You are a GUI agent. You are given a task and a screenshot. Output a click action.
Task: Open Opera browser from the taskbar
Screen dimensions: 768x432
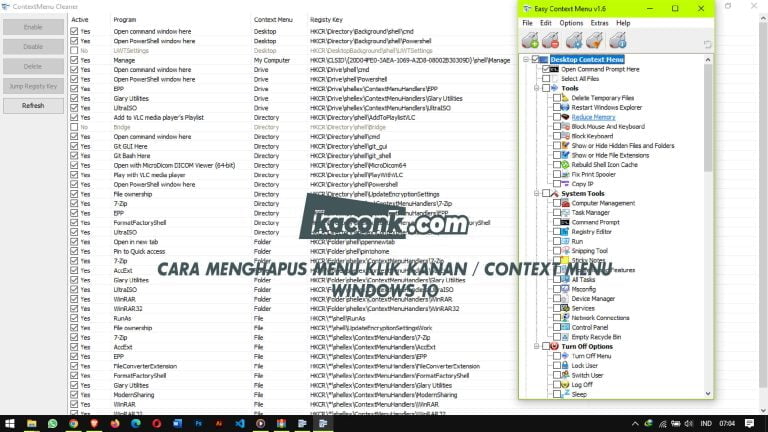click(157, 423)
